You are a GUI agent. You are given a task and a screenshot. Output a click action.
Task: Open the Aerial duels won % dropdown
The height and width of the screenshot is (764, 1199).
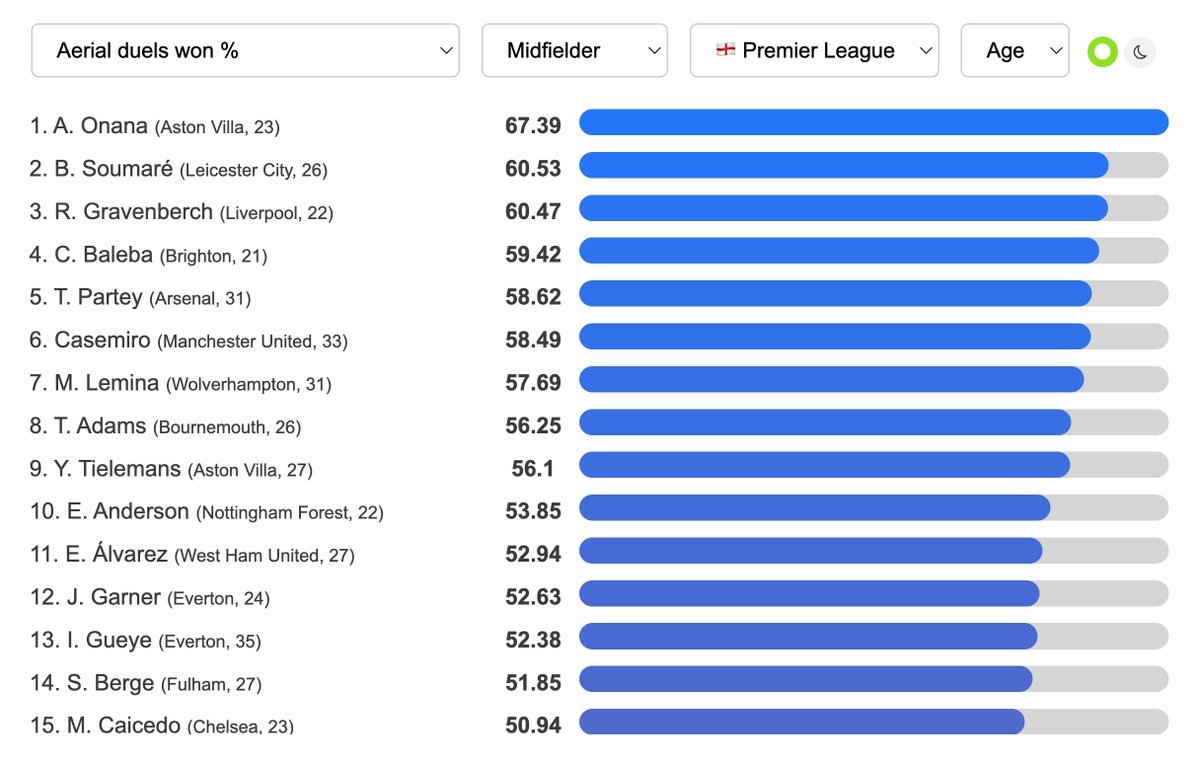245,51
